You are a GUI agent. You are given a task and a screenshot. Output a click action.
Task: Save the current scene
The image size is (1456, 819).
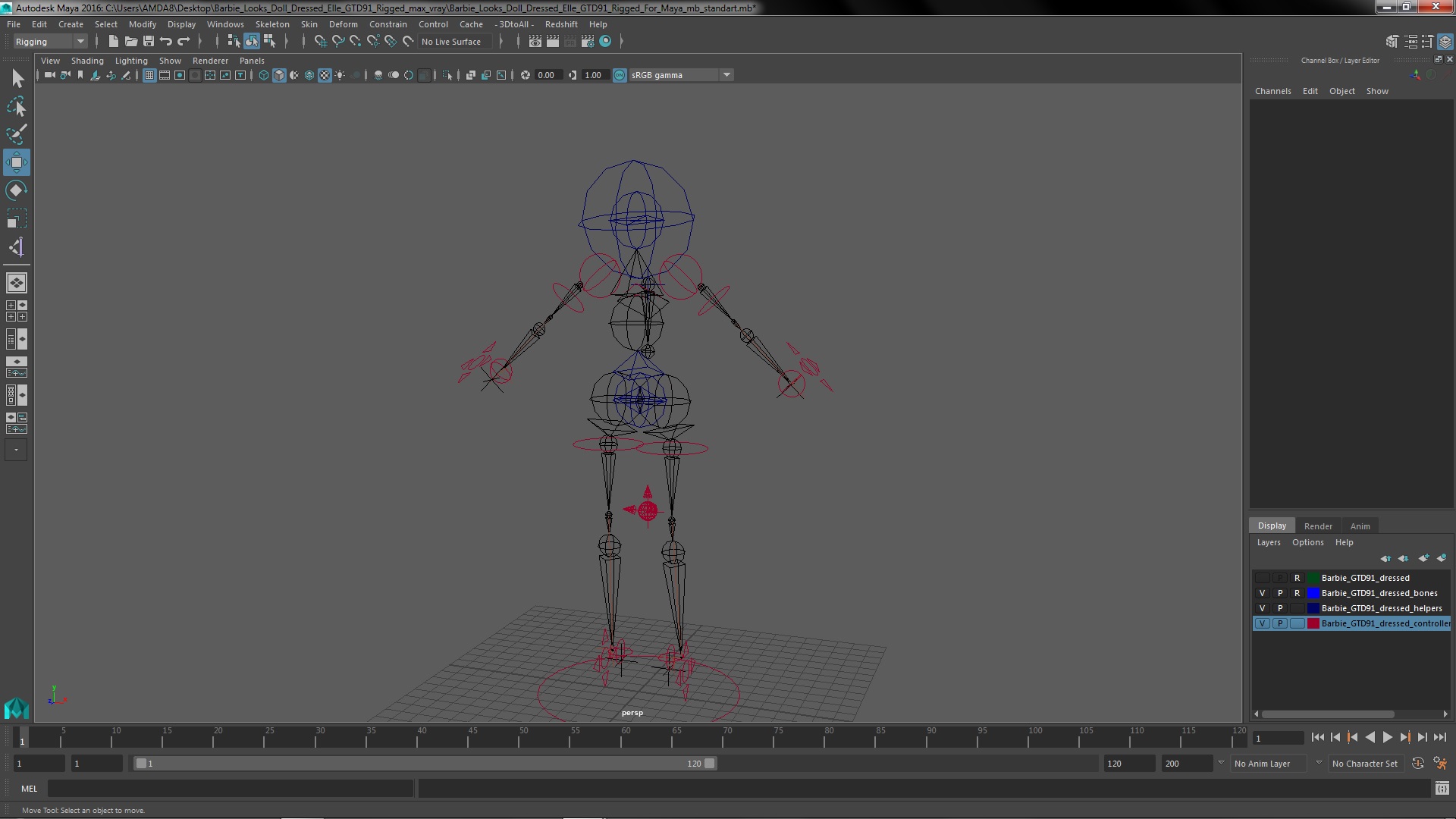148,42
